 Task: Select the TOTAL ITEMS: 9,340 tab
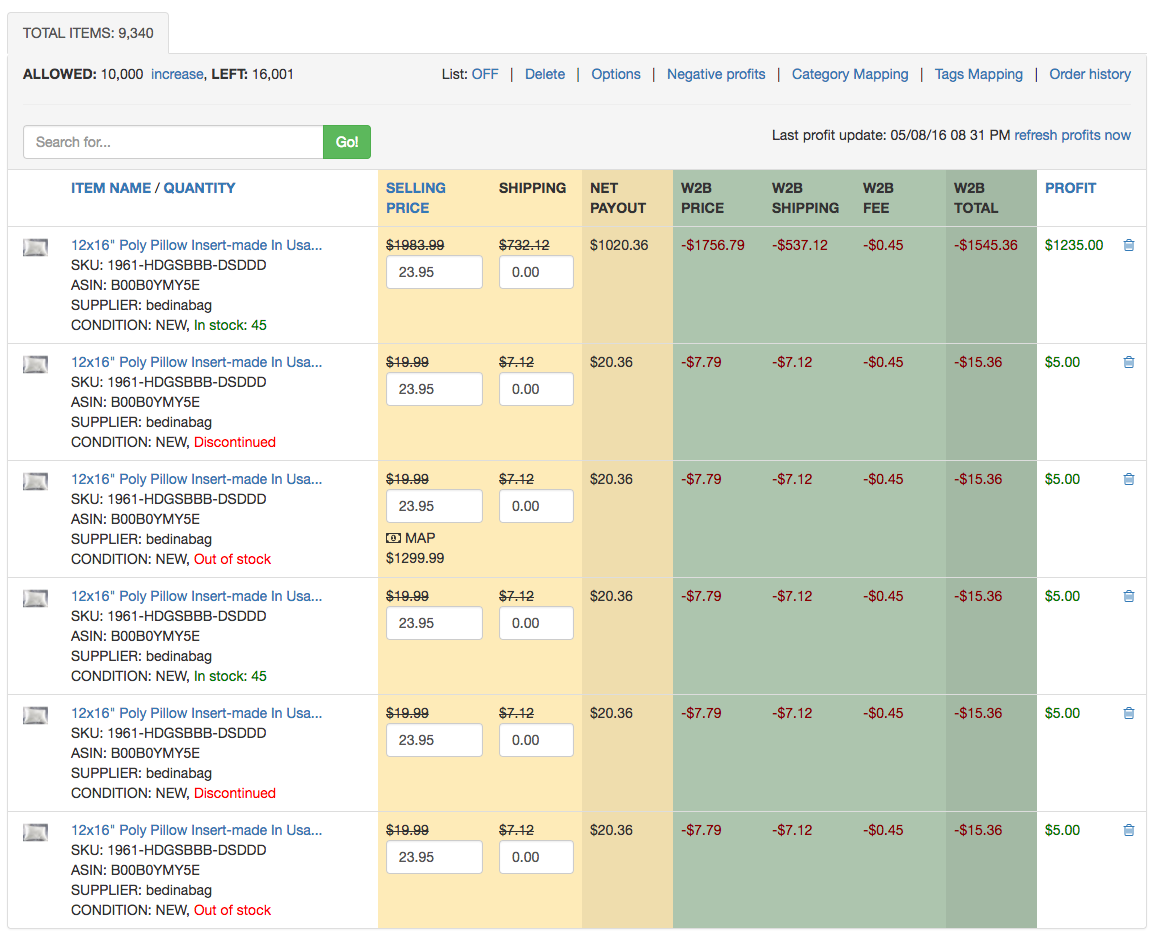pos(88,33)
